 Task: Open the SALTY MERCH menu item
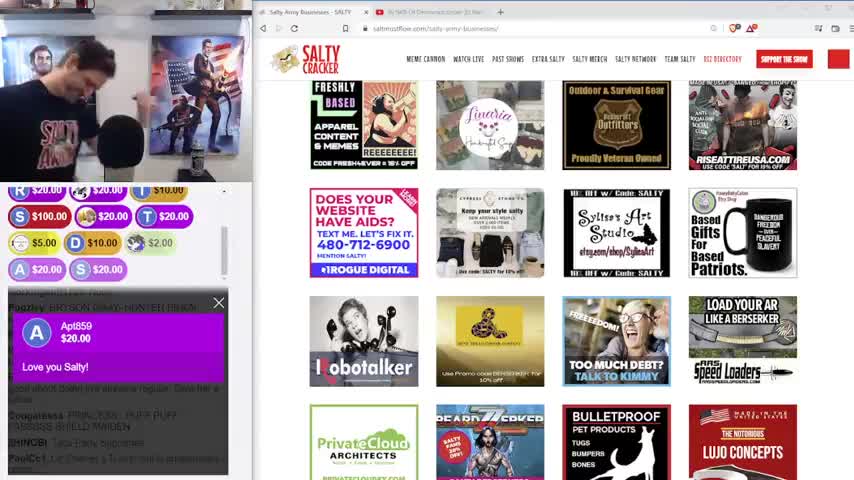[589, 59]
